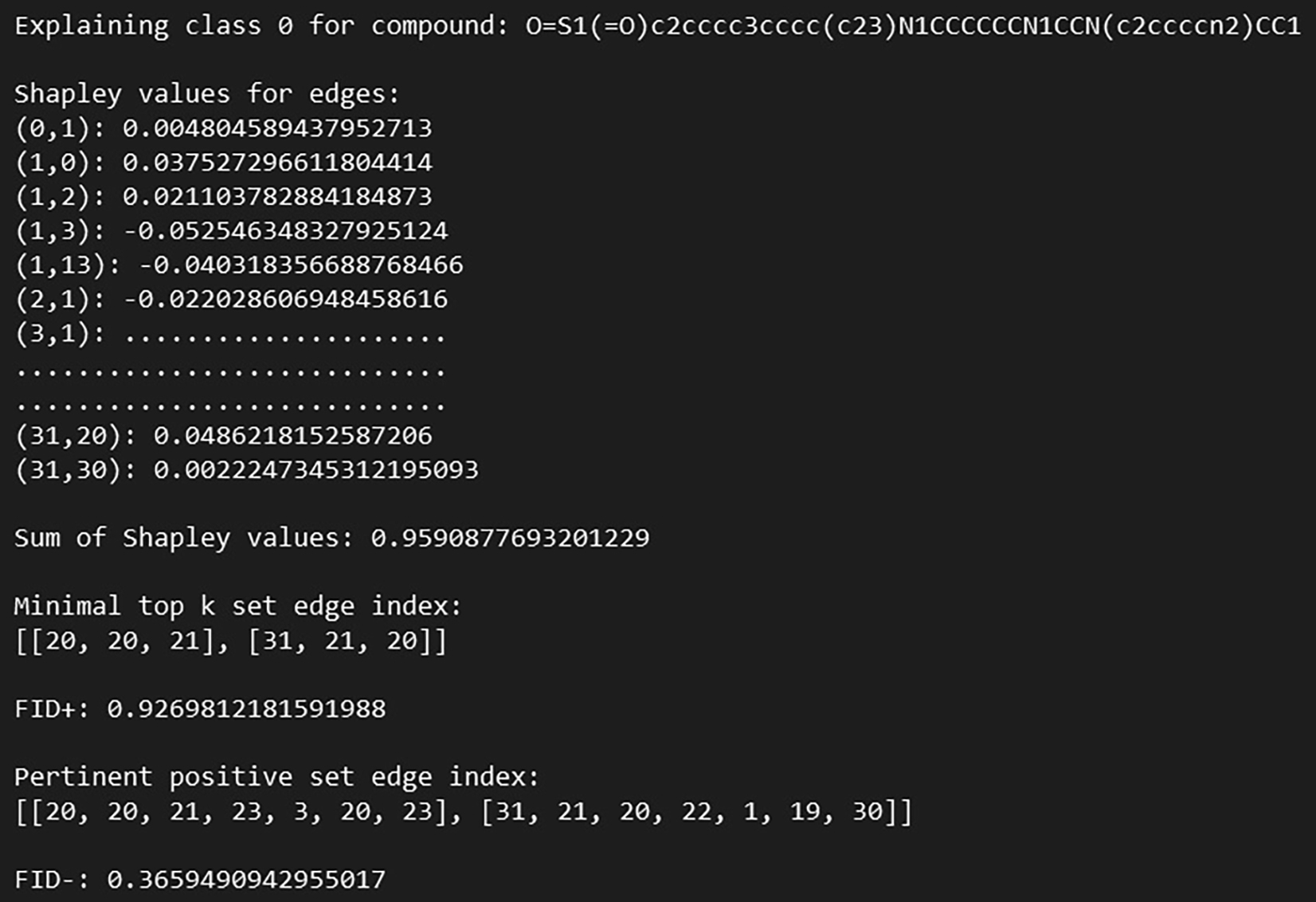Click the FID- score value

click(x=246, y=880)
